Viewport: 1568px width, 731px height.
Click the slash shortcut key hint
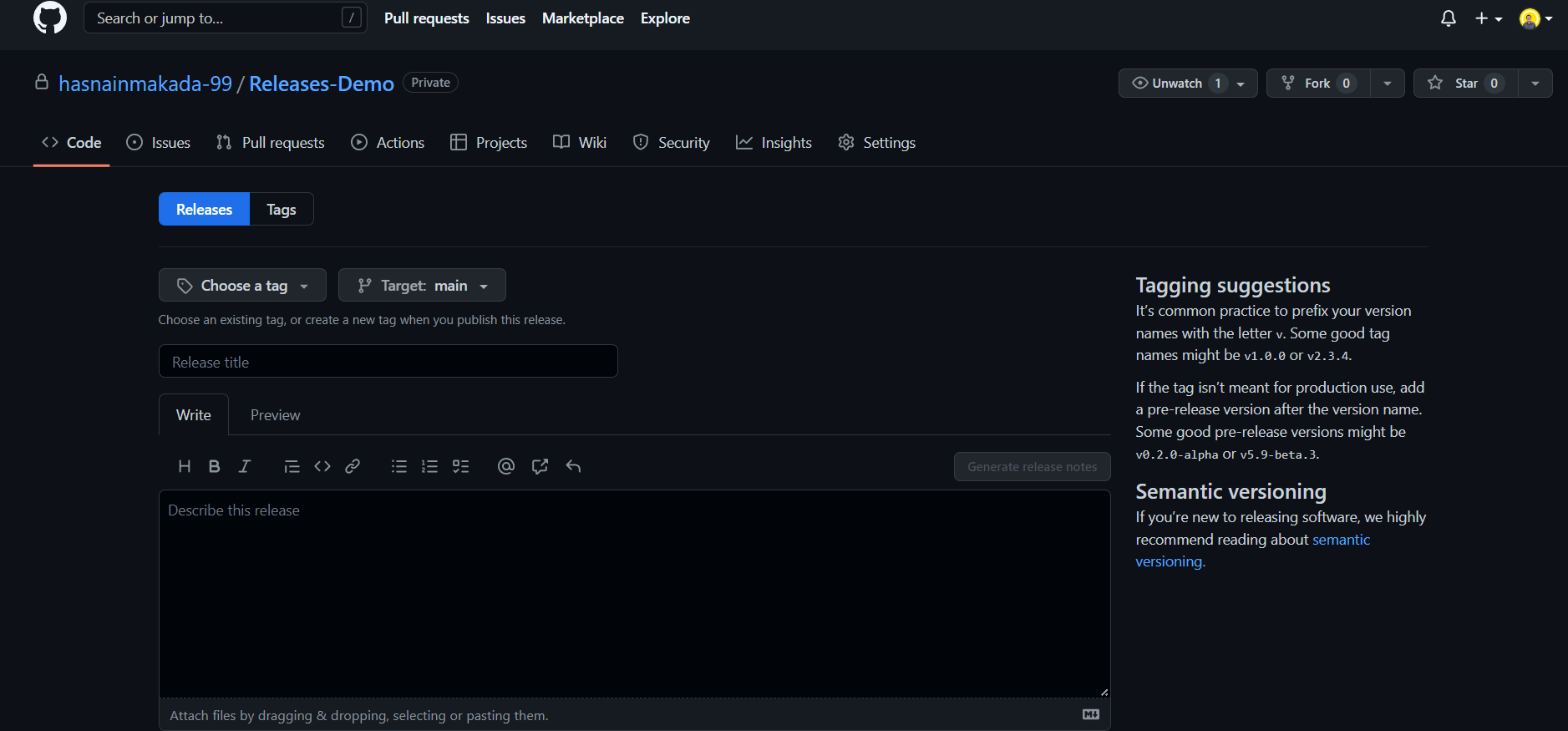(352, 18)
